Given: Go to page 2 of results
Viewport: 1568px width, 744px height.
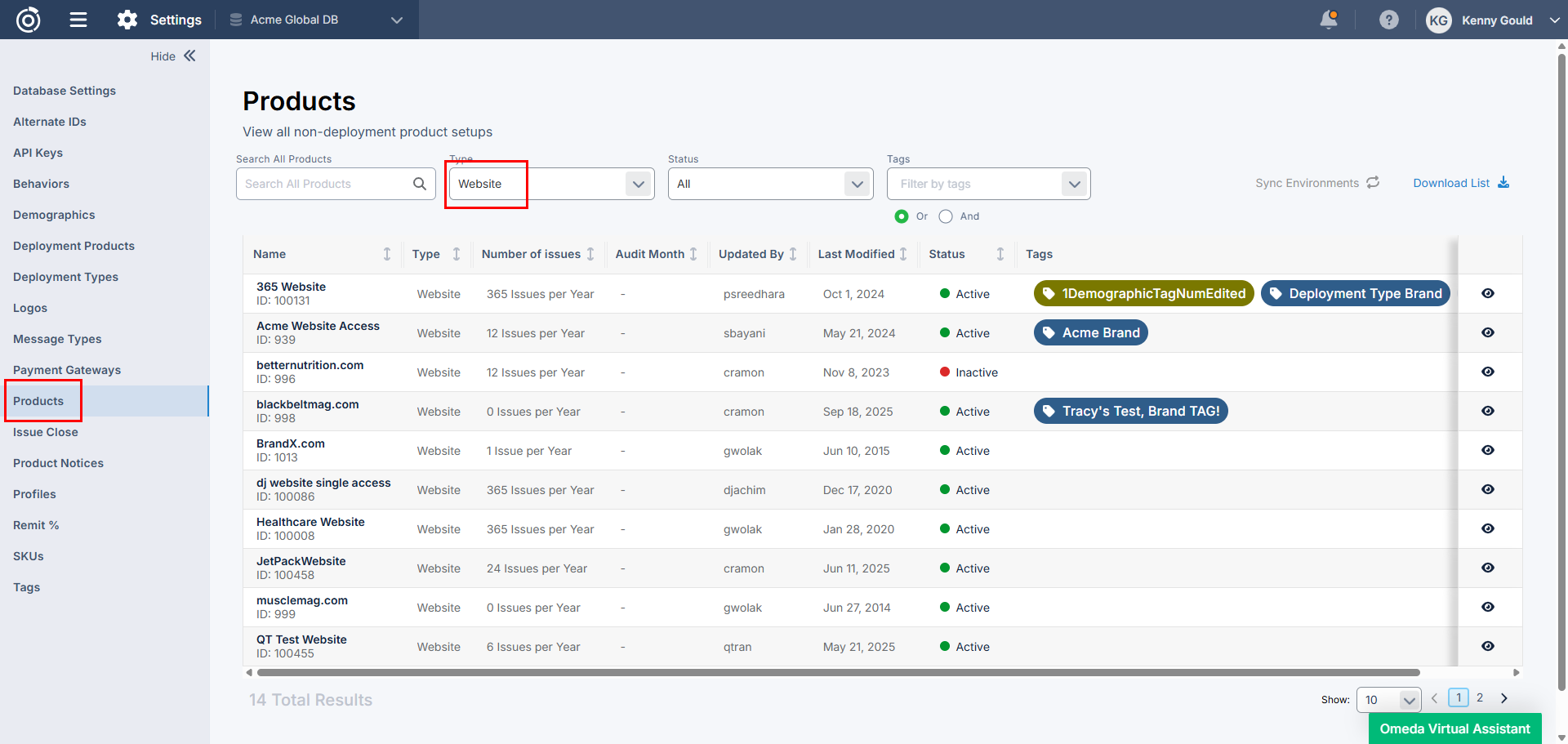Looking at the screenshot, I should pos(1479,698).
